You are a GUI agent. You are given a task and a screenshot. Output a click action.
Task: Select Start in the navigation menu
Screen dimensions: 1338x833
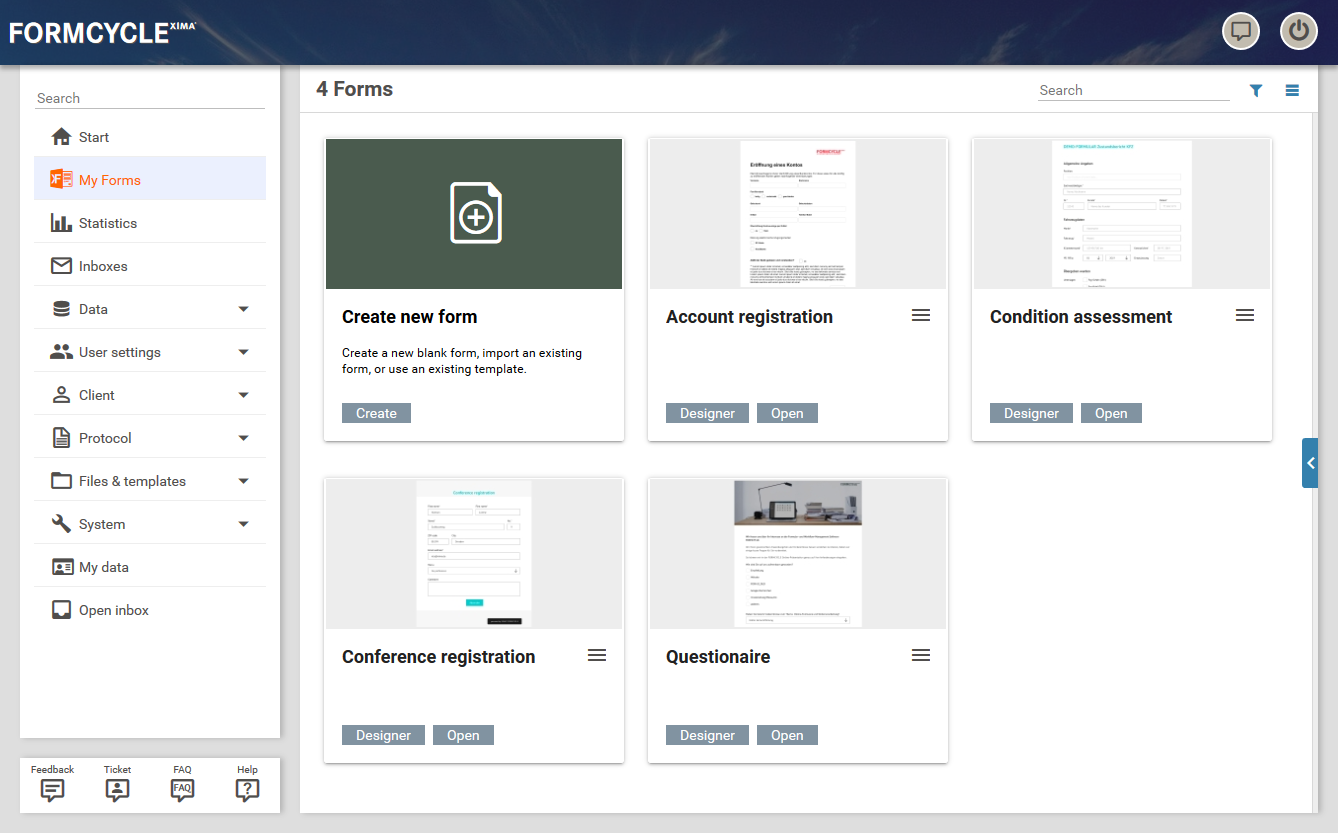(x=150, y=137)
